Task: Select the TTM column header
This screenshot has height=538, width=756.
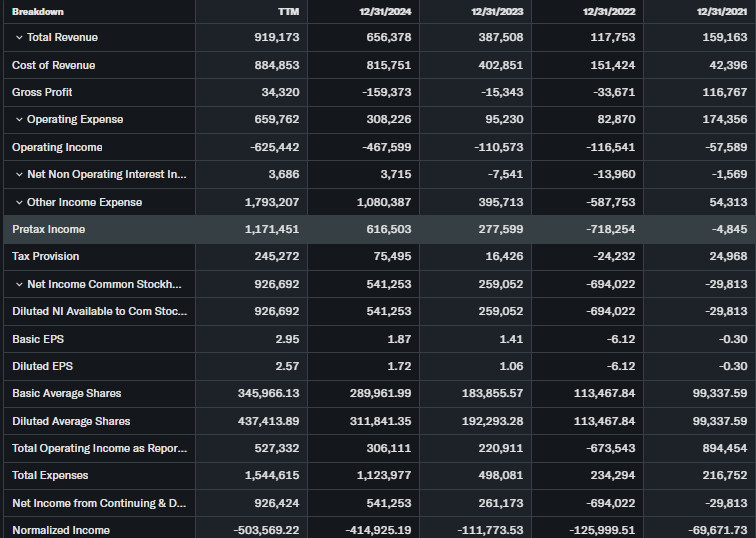Action: click(x=287, y=11)
